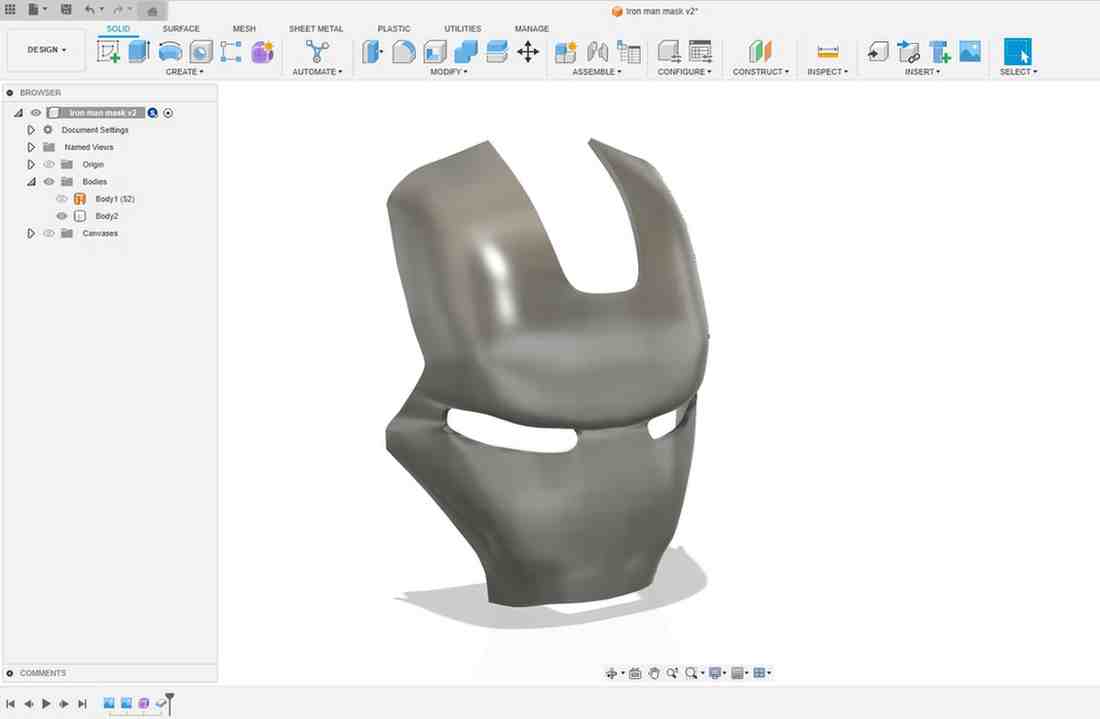The height and width of the screenshot is (719, 1100).
Task: Click the Offset Plane icon in Construct
Action: [x=760, y=52]
